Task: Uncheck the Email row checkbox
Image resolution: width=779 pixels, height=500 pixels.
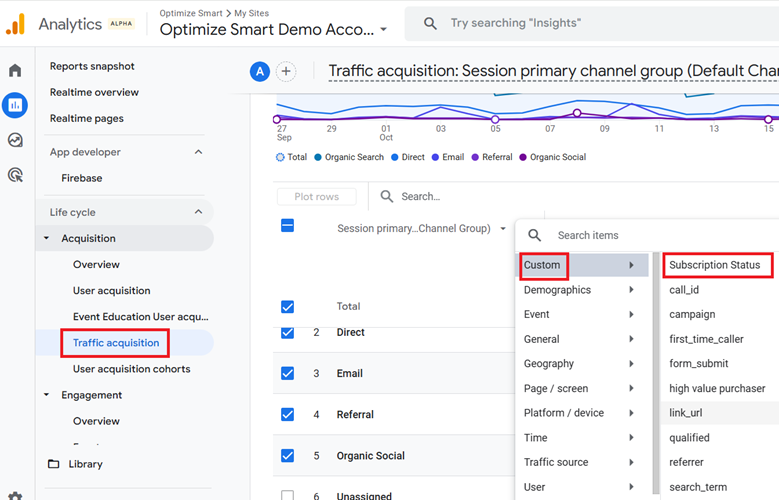Action: 288,373
